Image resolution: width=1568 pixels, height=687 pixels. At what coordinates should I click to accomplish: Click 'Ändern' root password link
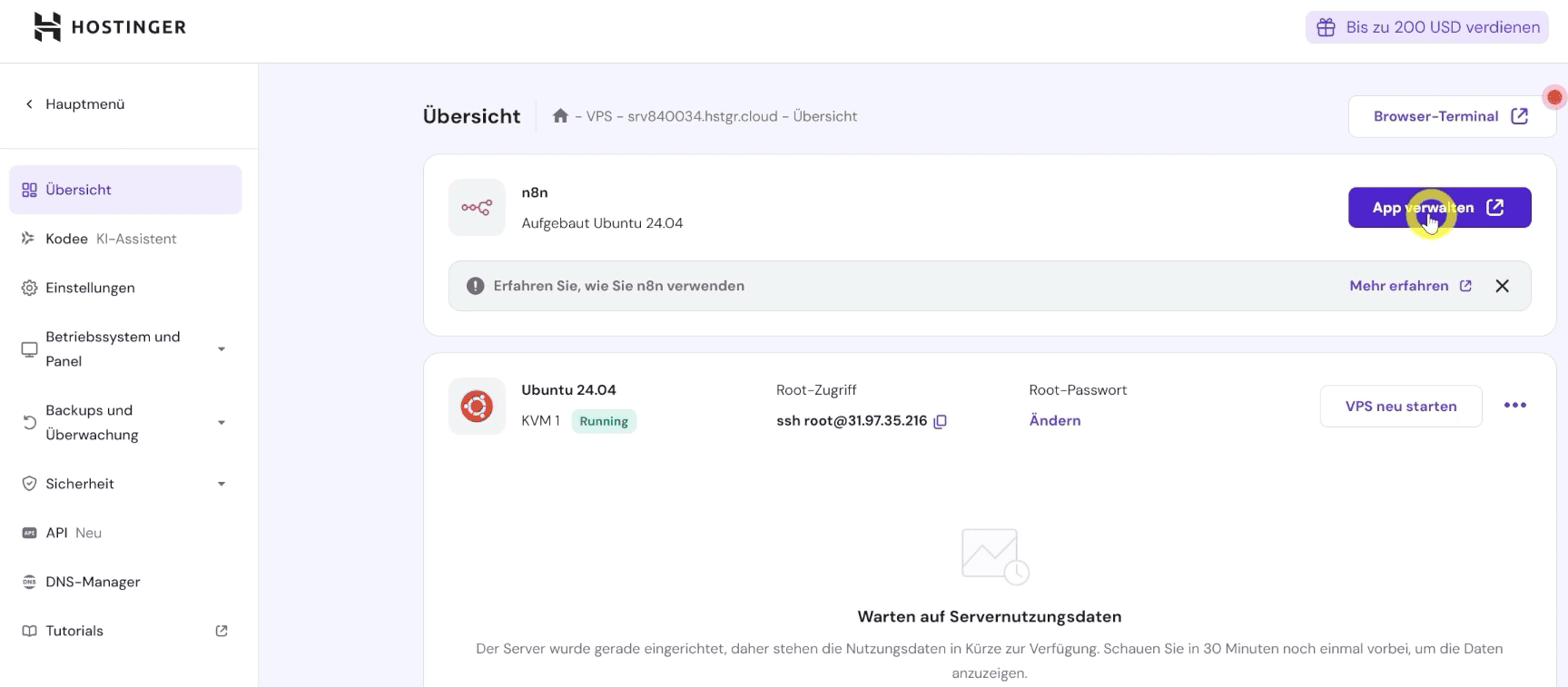[x=1055, y=420]
